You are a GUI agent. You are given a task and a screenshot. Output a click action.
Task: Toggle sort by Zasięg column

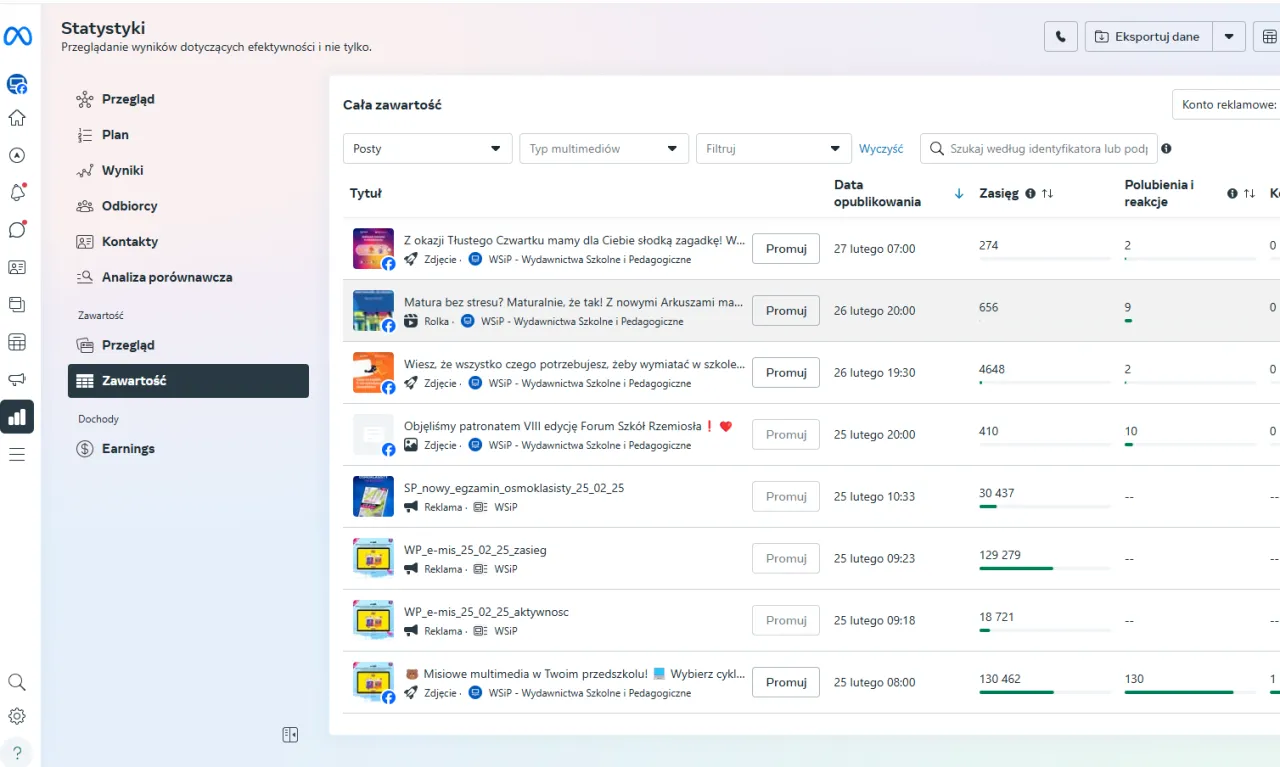pos(1047,193)
